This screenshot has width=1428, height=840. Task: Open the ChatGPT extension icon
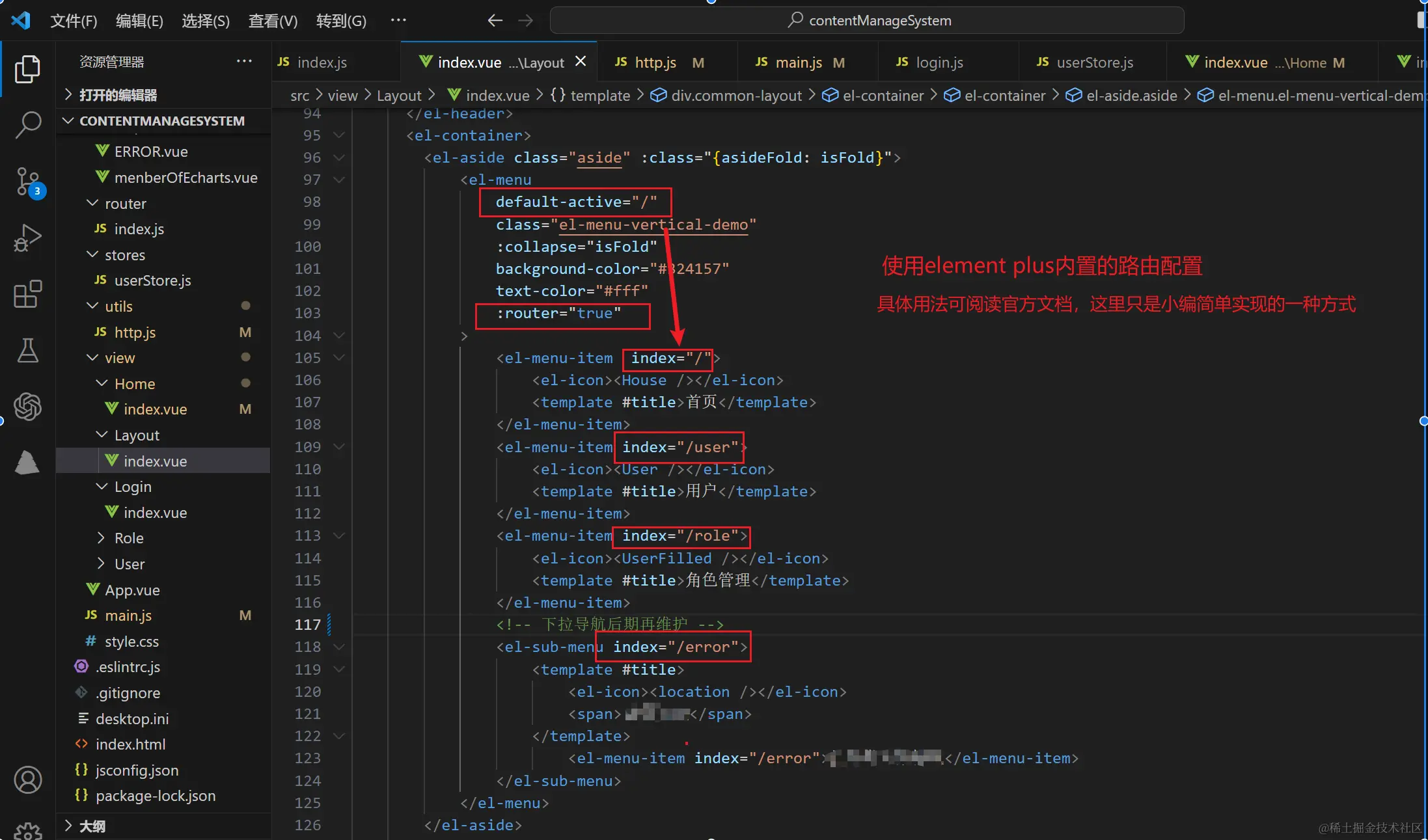[x=27, y=407]
